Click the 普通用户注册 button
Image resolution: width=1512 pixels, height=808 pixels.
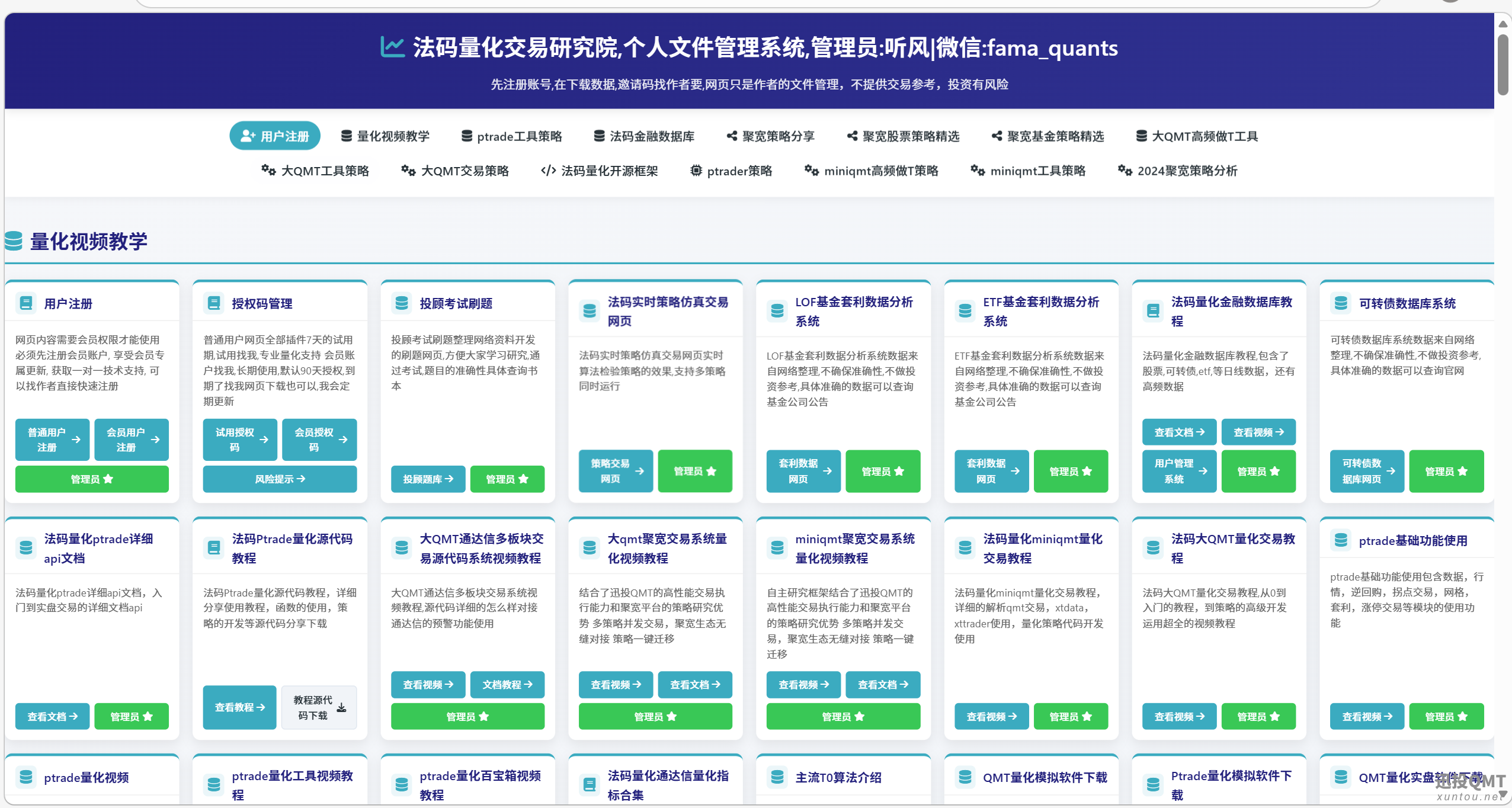coord(53,440)
